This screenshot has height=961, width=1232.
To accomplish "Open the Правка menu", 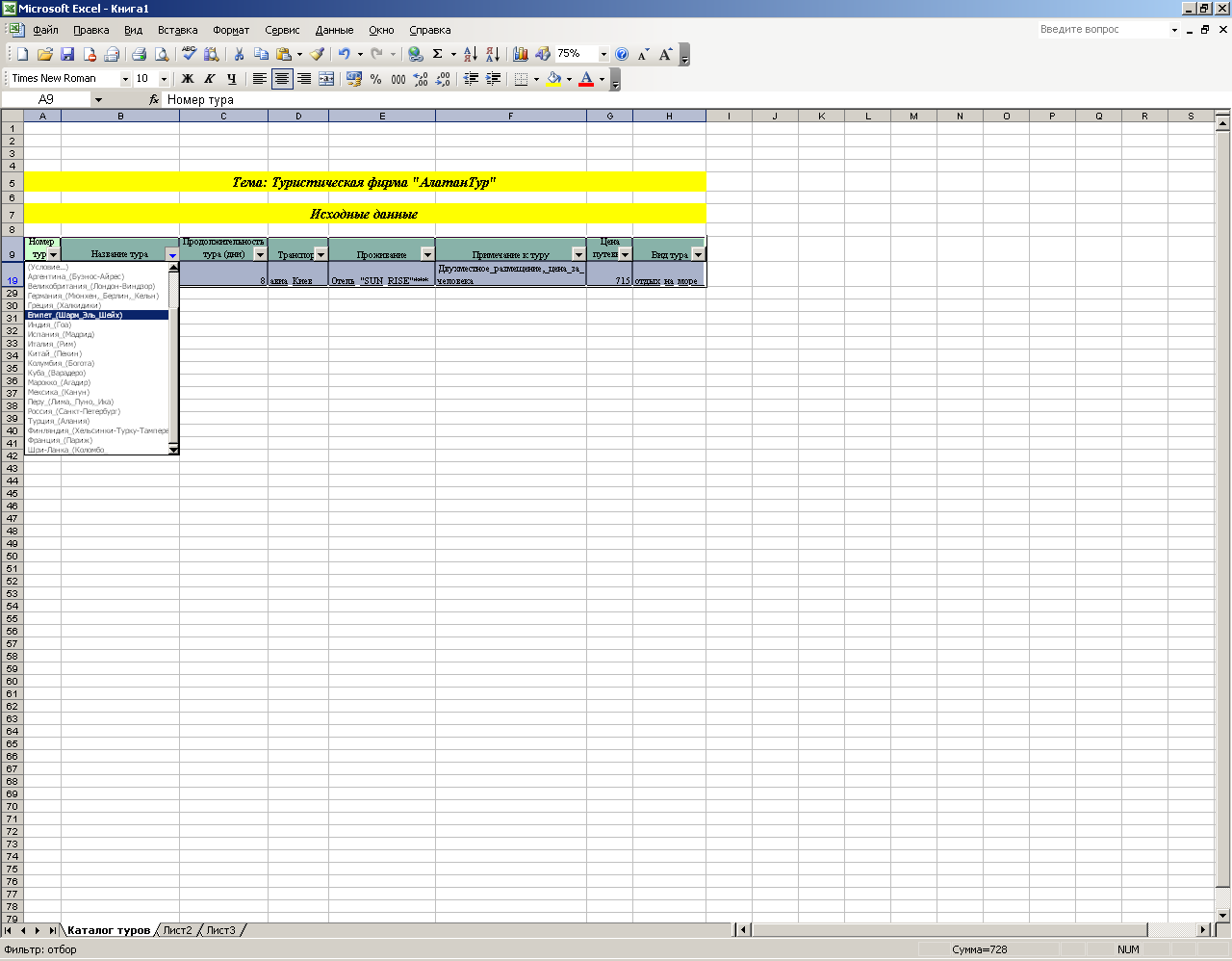I will (91, 30).
